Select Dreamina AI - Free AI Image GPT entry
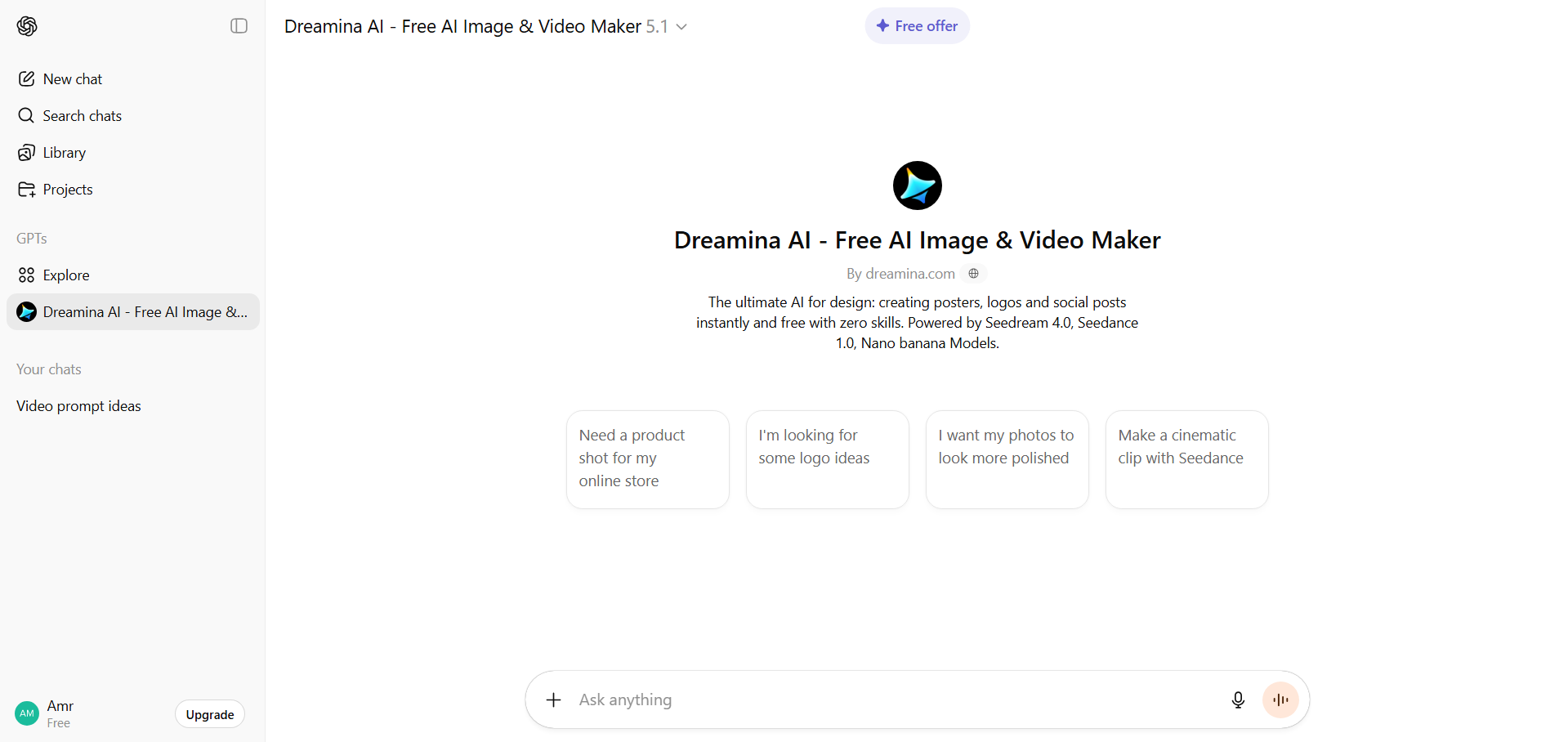 point(133,311)
